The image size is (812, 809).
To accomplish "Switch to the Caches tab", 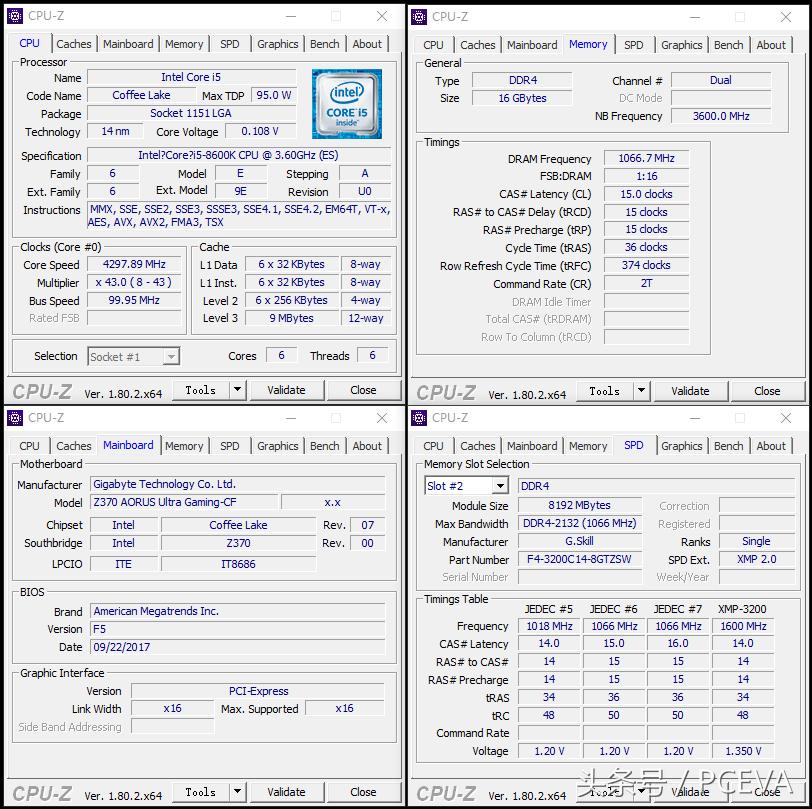I will (x=74, y=43).
